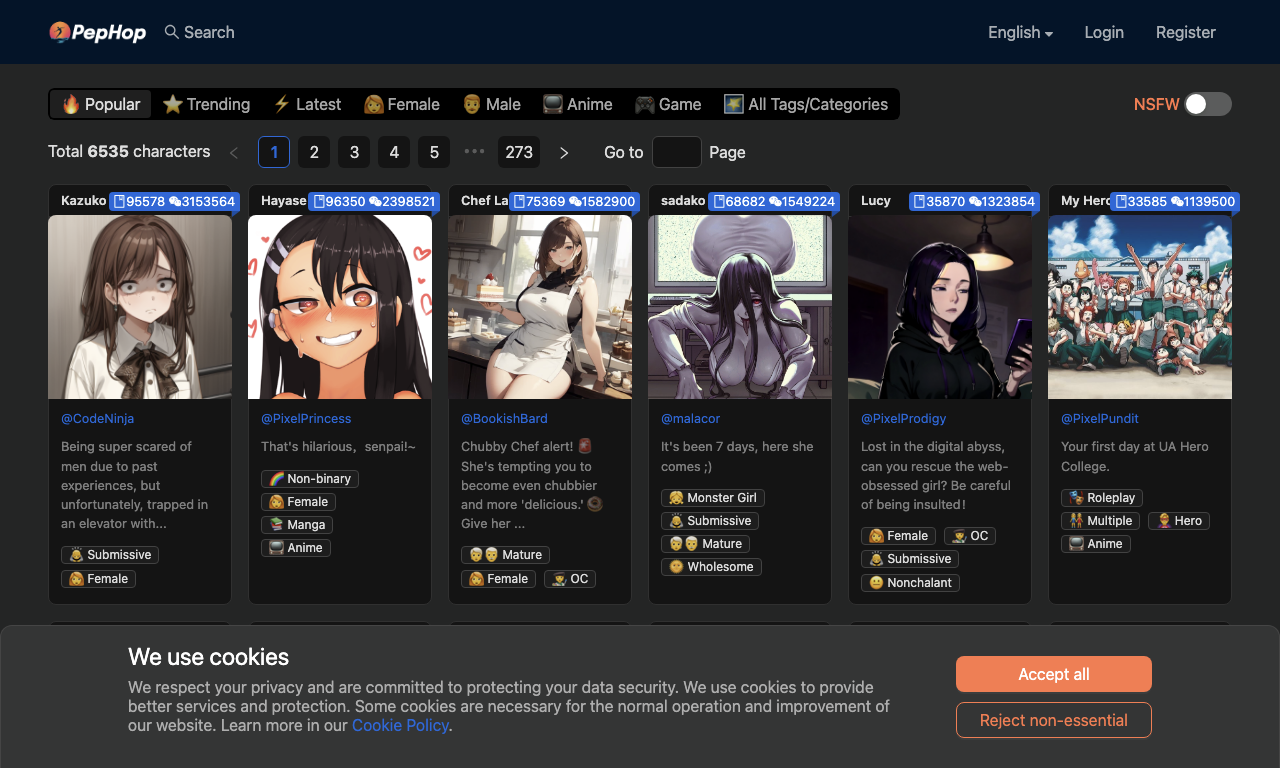Image resolution: width=1280 pixels, height=768 pixels.
Task: Open the Cookie Policy link
Action: (400, 725)
